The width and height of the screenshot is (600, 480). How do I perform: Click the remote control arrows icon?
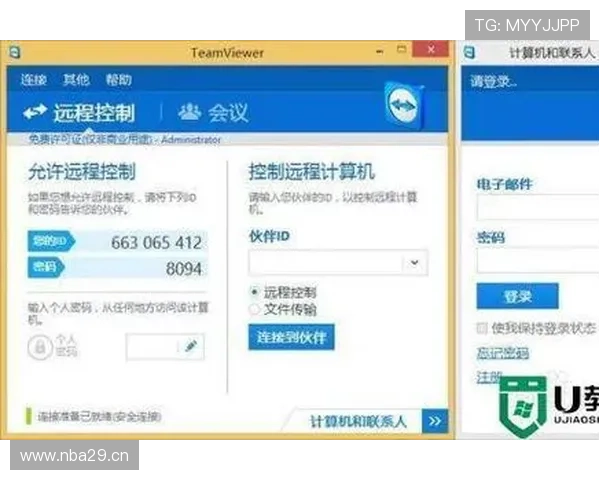tap(35, 112)
